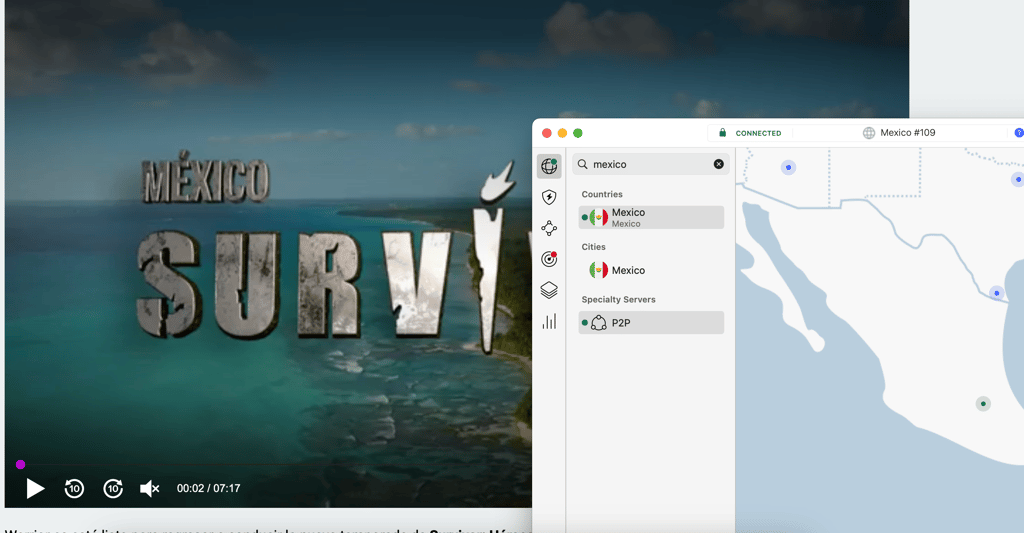Click the globe icon beside Mexico #109
The width and height of the screenshot is (1024, 533).
869,133
